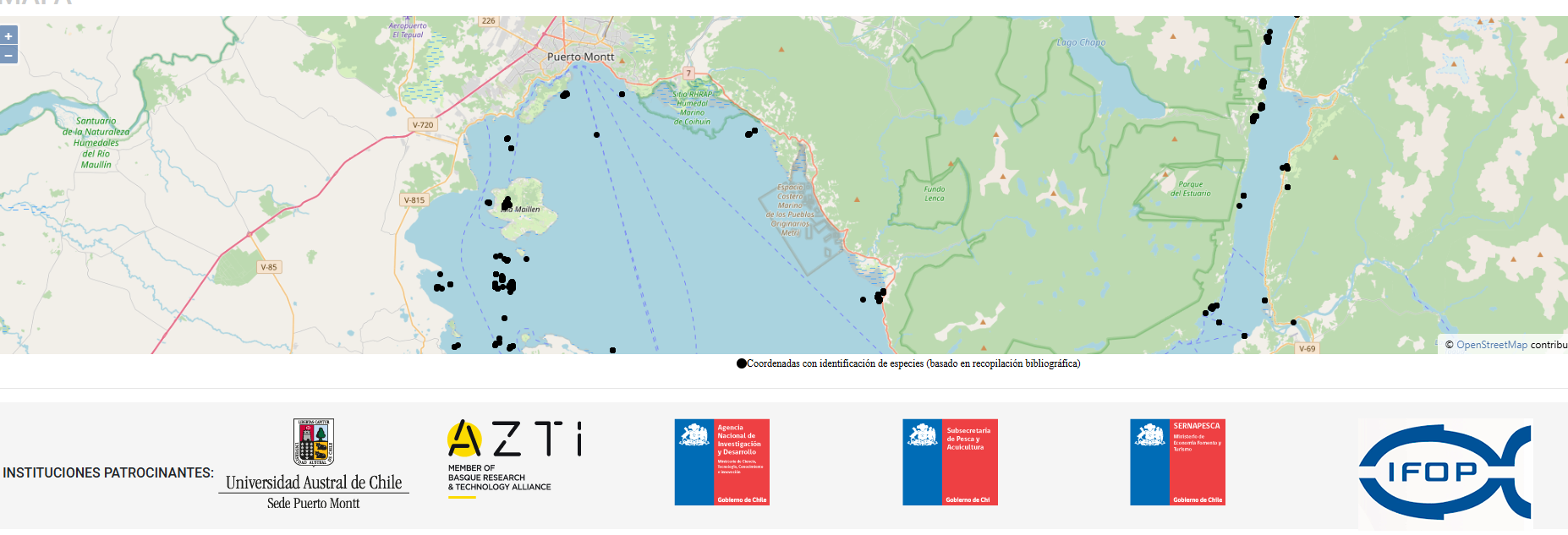Click the Parque del Estuario label
Screen dimensions: 1568x535
(x=1190, y=188)
